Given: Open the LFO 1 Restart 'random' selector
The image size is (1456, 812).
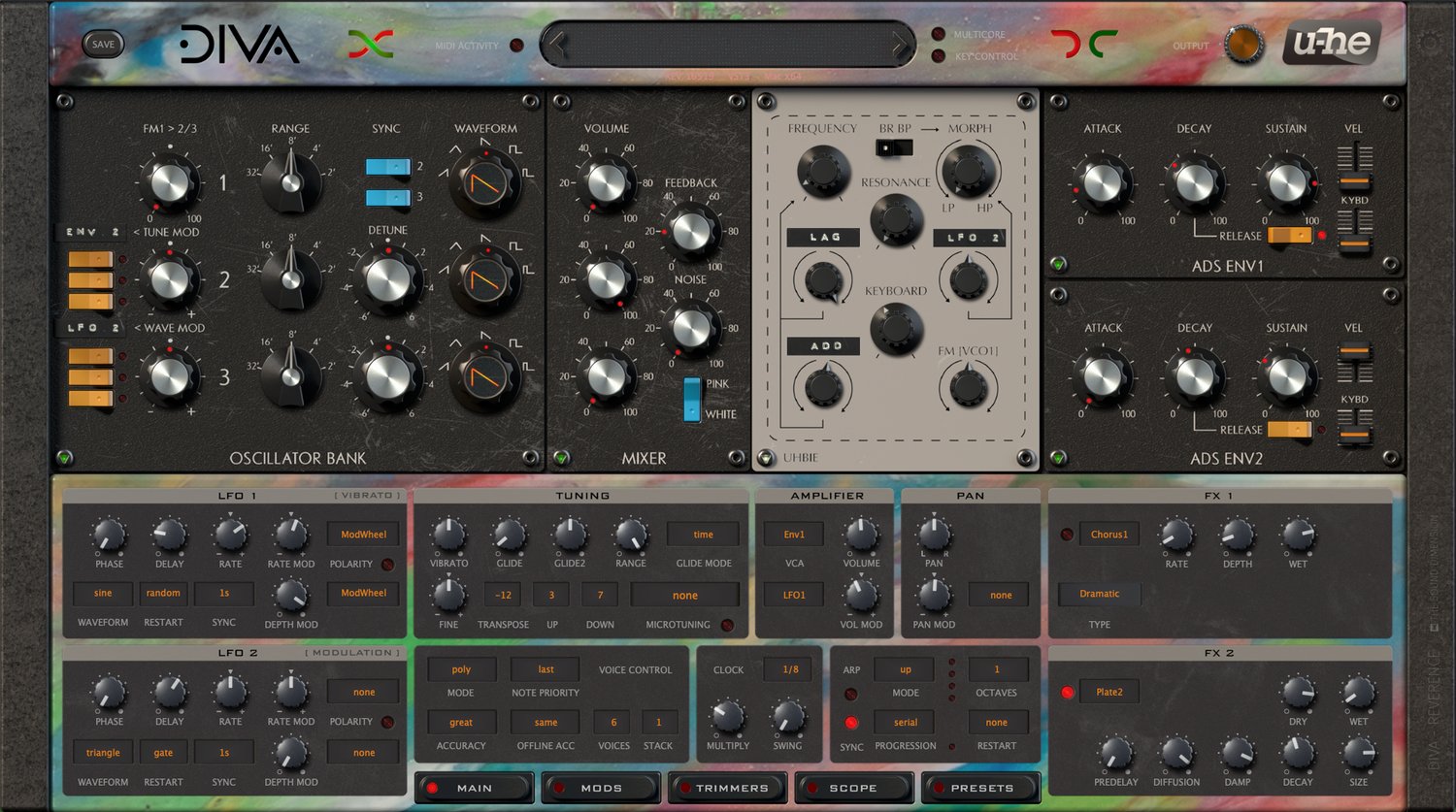Looking at the screenshot, I should pos(163,594).
